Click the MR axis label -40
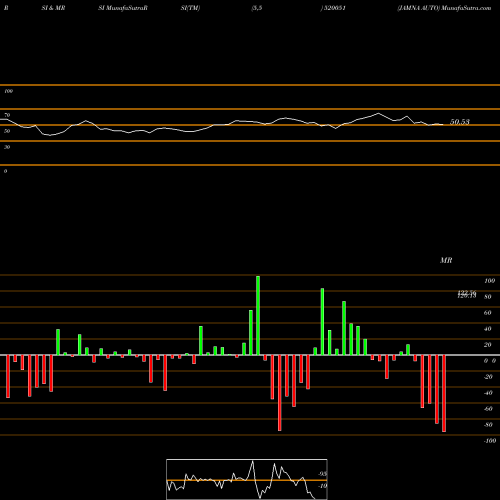 [488, 393]
